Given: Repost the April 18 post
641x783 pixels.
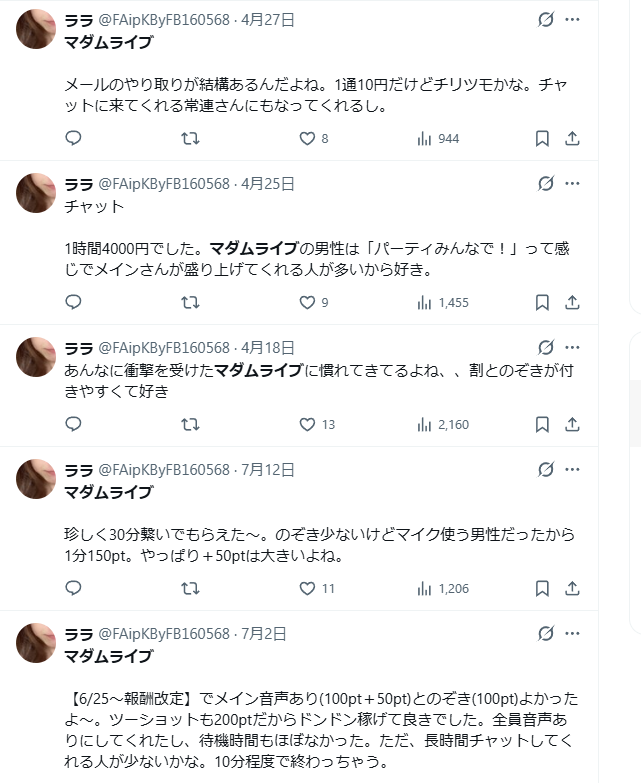Looking at the screenshot, I should coord(189,424).
